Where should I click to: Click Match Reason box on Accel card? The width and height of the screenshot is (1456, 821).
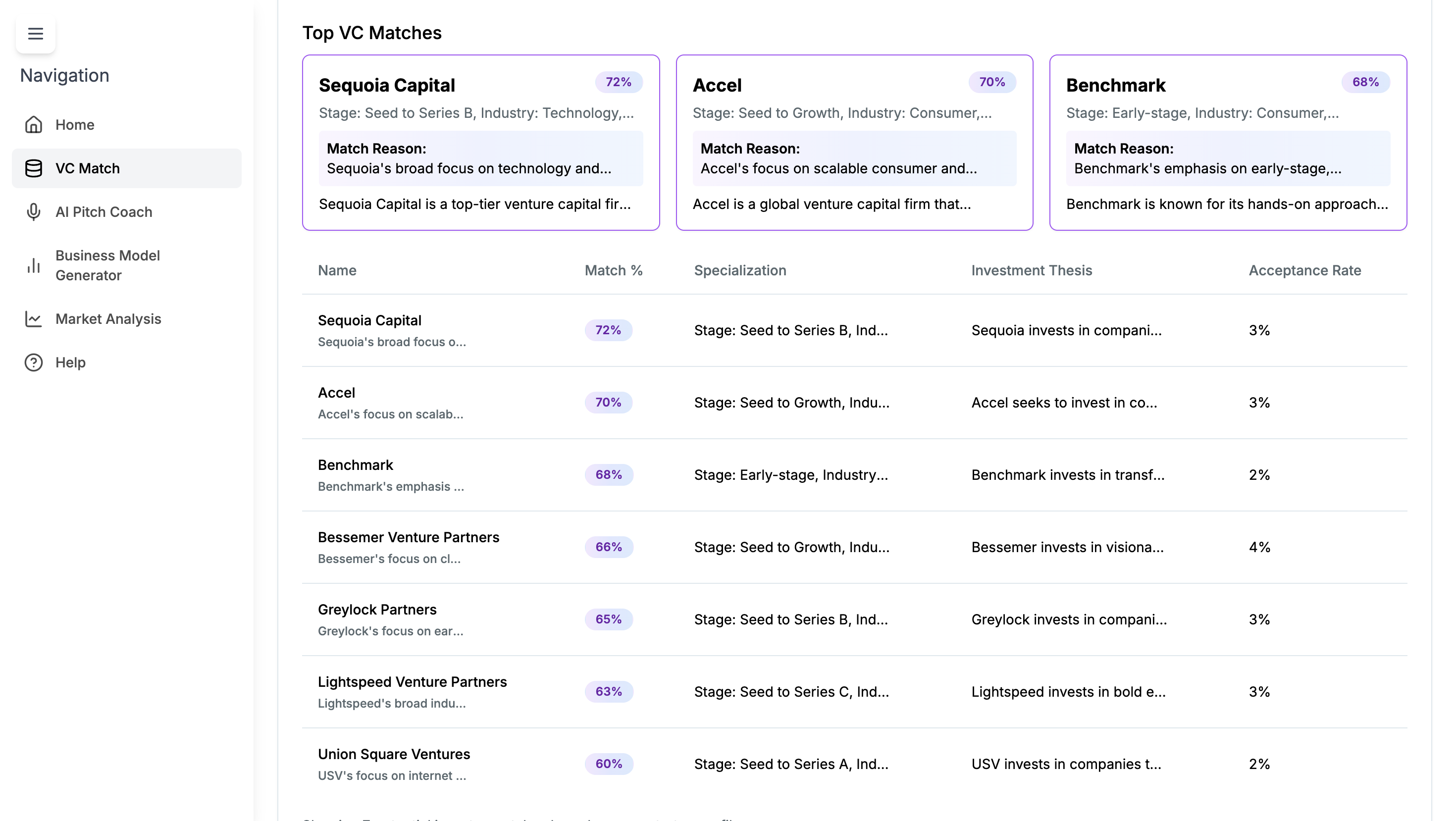(x=854, y=158)
